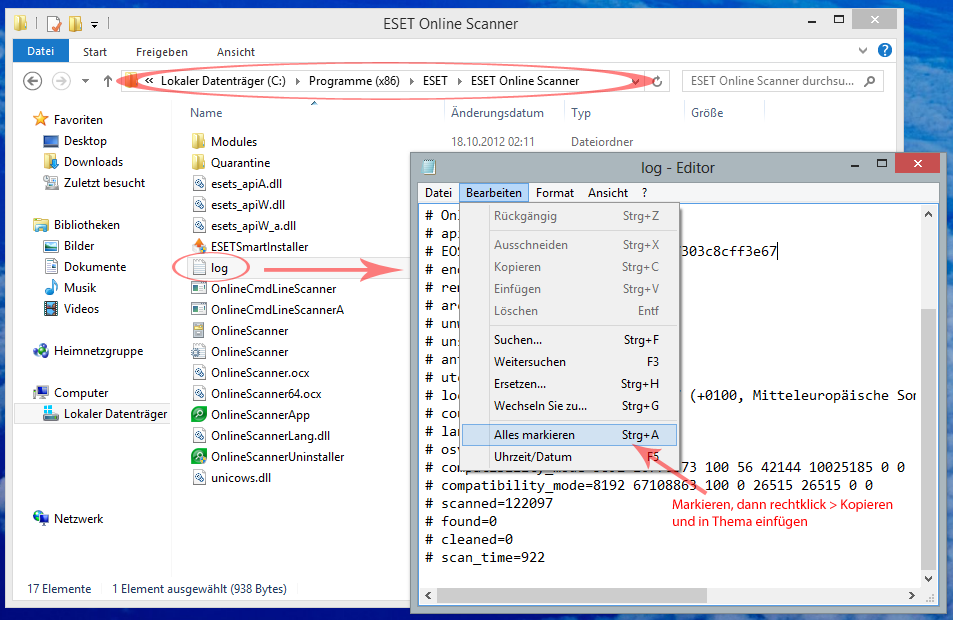Viewport: 953px width, 620px height.
Task: Click the scan_time=922 line in Editor
Action: tap(485, 557)
